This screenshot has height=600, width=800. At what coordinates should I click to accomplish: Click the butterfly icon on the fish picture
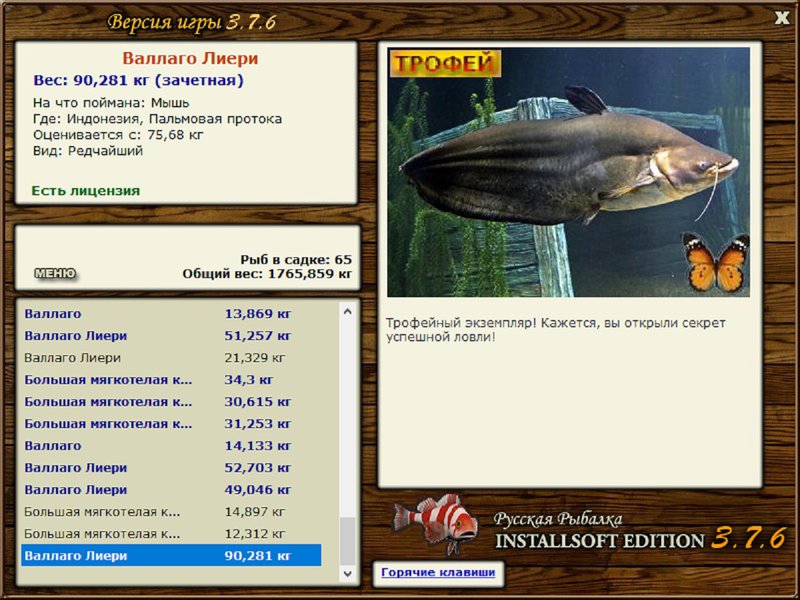pos(716,263)
